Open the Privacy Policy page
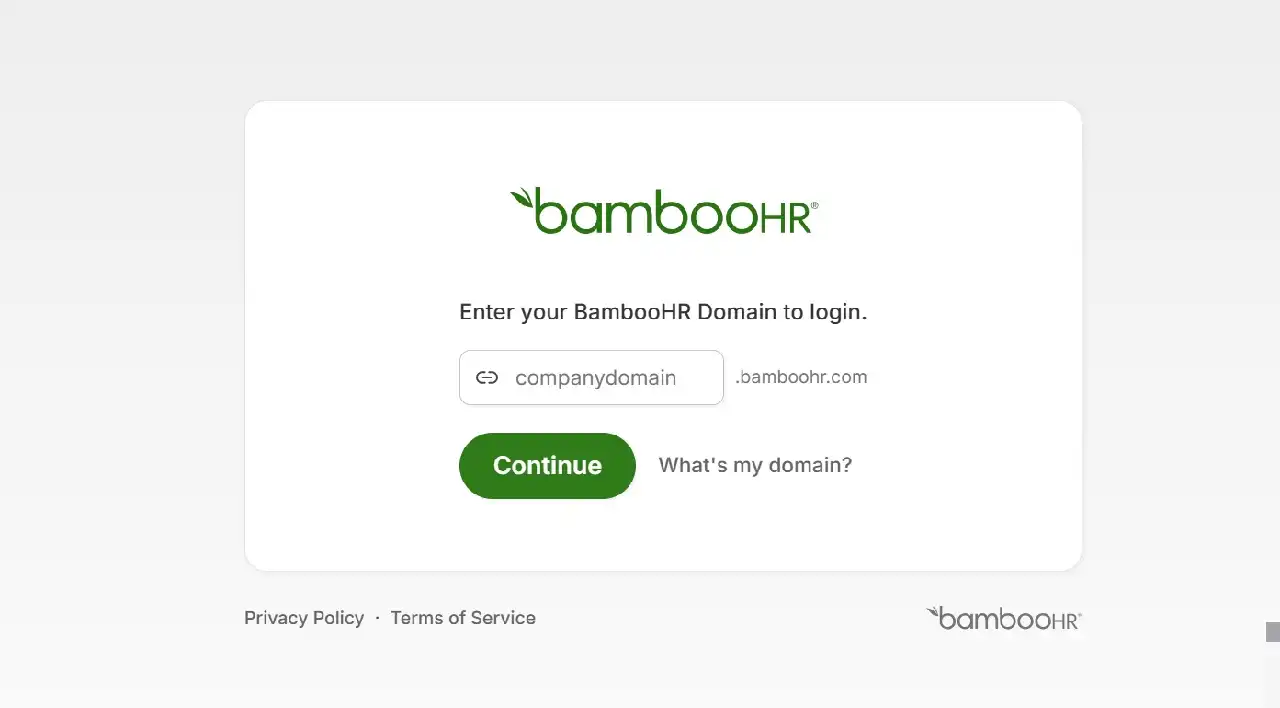Viewport: 1280px width, 708px height. click(x=304, y=618)
